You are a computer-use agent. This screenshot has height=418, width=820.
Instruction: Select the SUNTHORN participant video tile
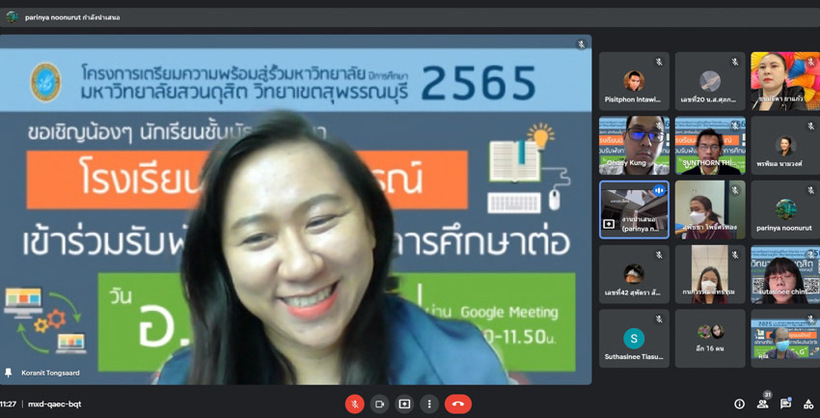[710, 146]
